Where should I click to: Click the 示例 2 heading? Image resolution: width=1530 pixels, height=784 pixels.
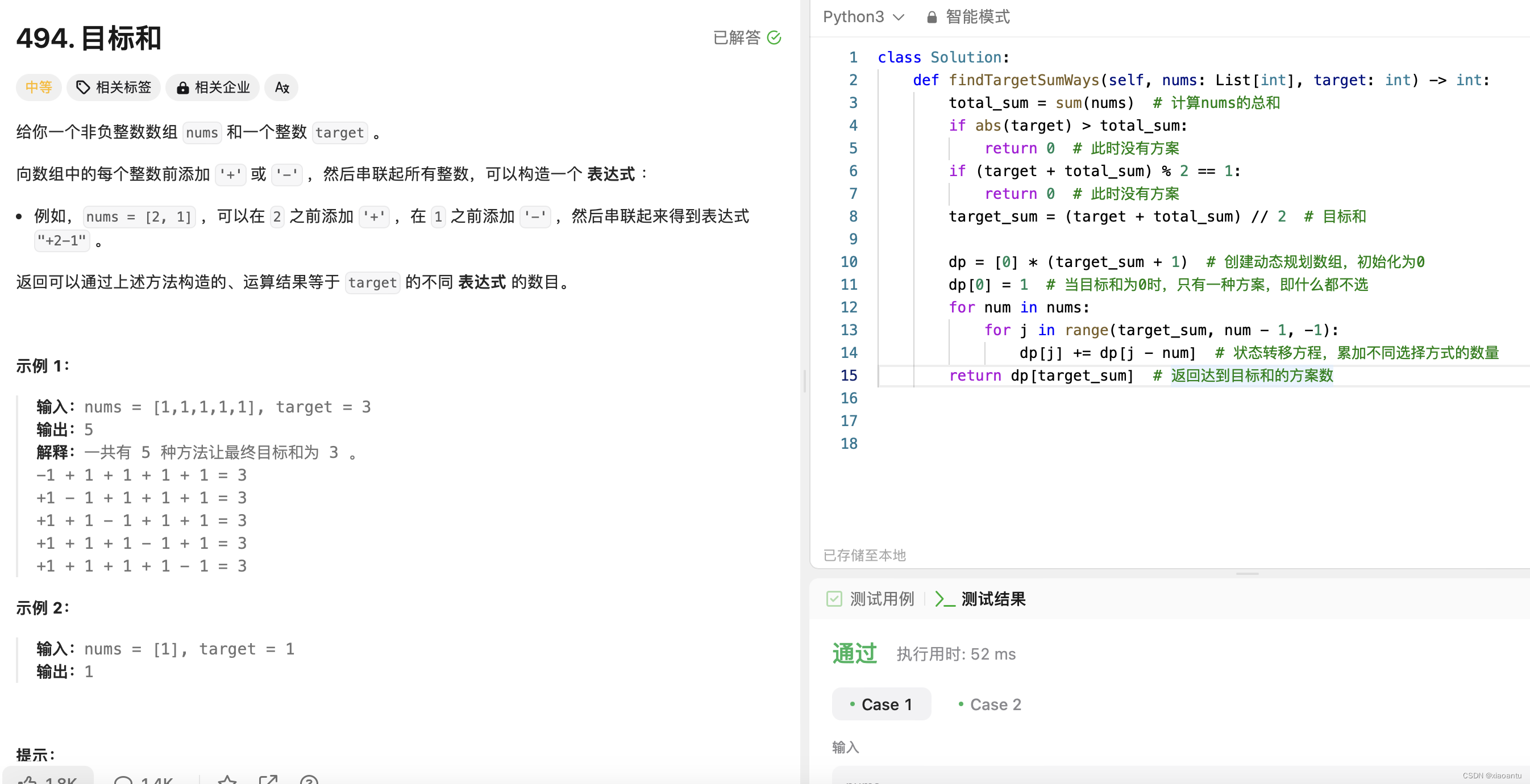tap(42, 608)
